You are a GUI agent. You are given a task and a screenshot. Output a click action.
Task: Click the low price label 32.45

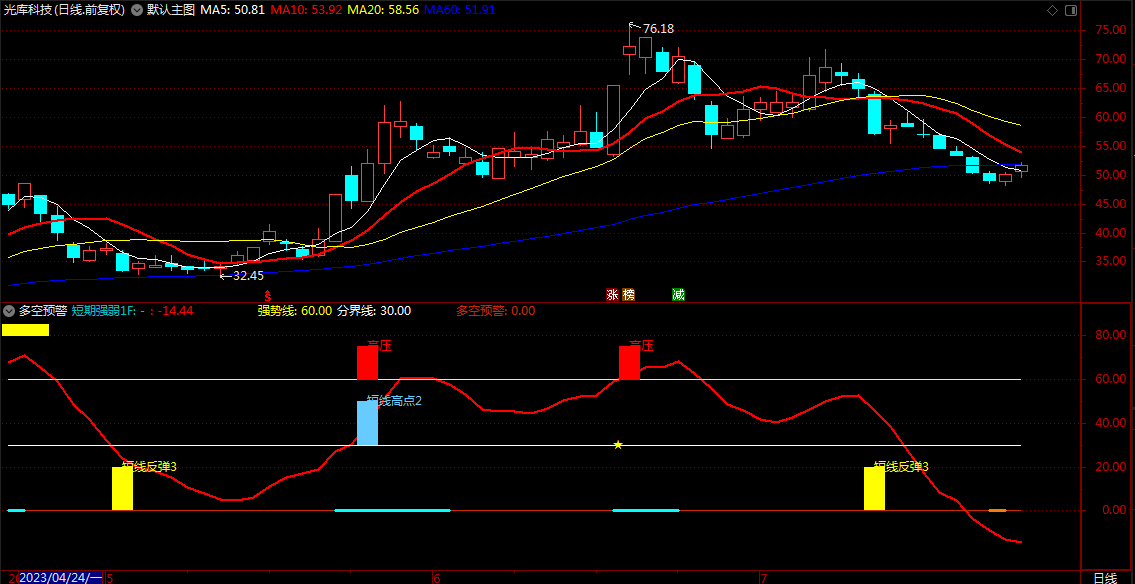click(x=248, y=275)
